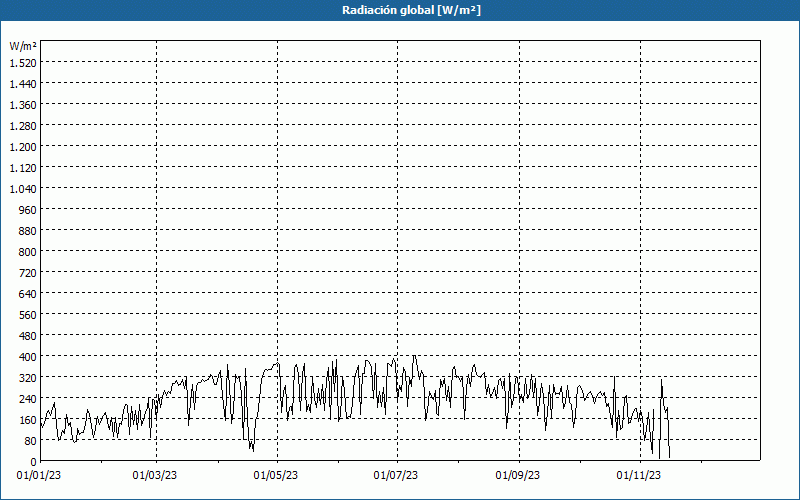Click the 01/09/23 date label
This screenshot has width=800, height=500.
[x=518, y=475]
